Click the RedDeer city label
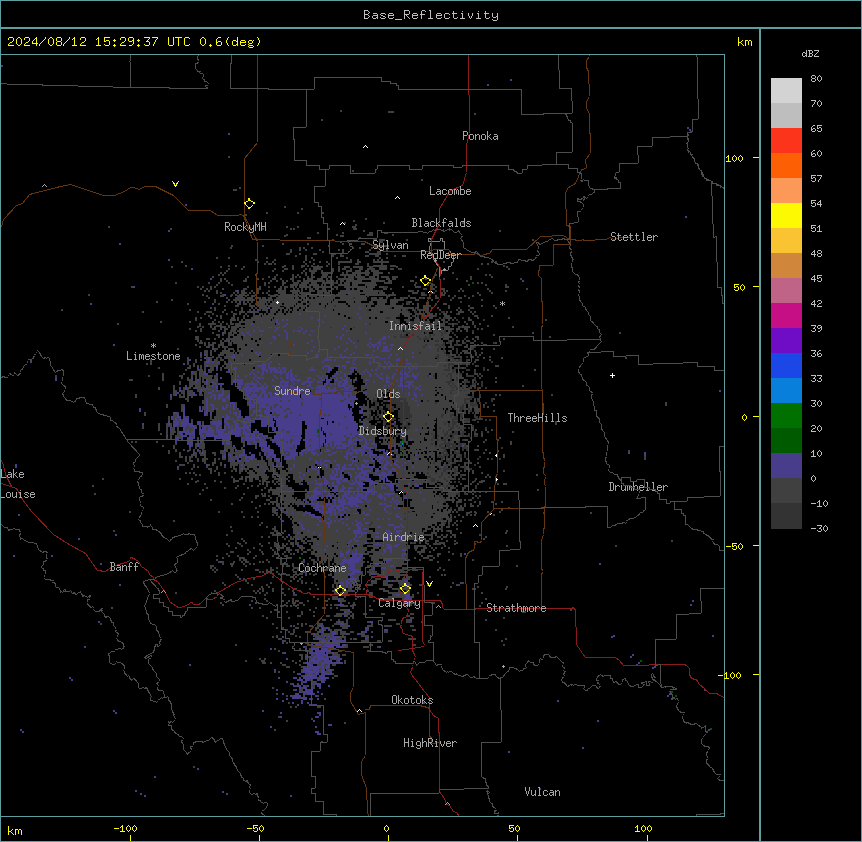The image size is (862, 842). [440, 255]
